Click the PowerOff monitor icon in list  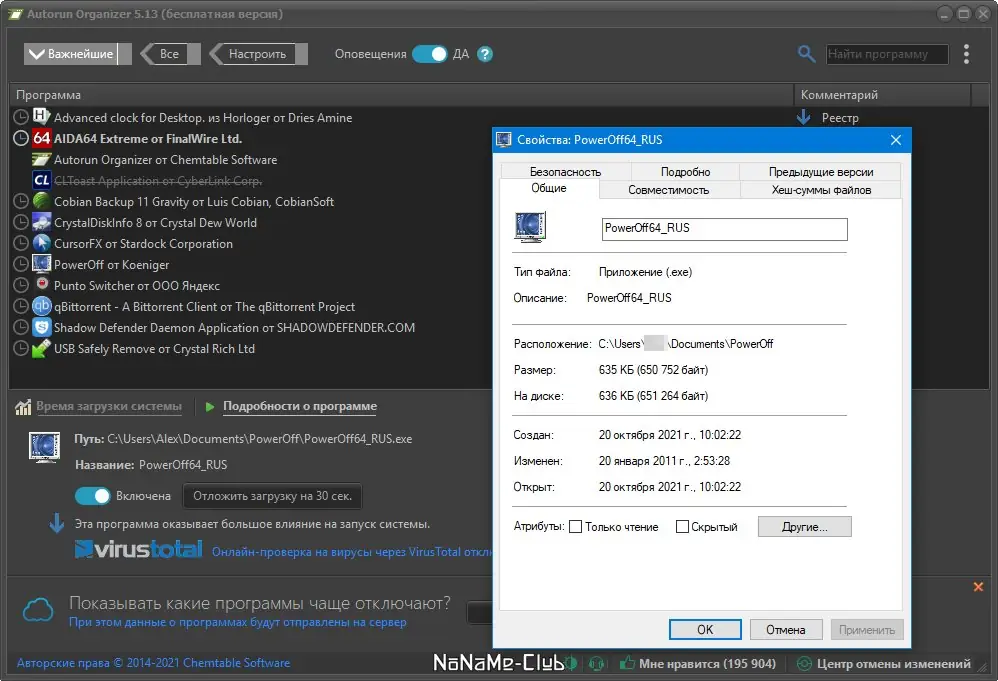pyautogui.click(x=41, y=264)
